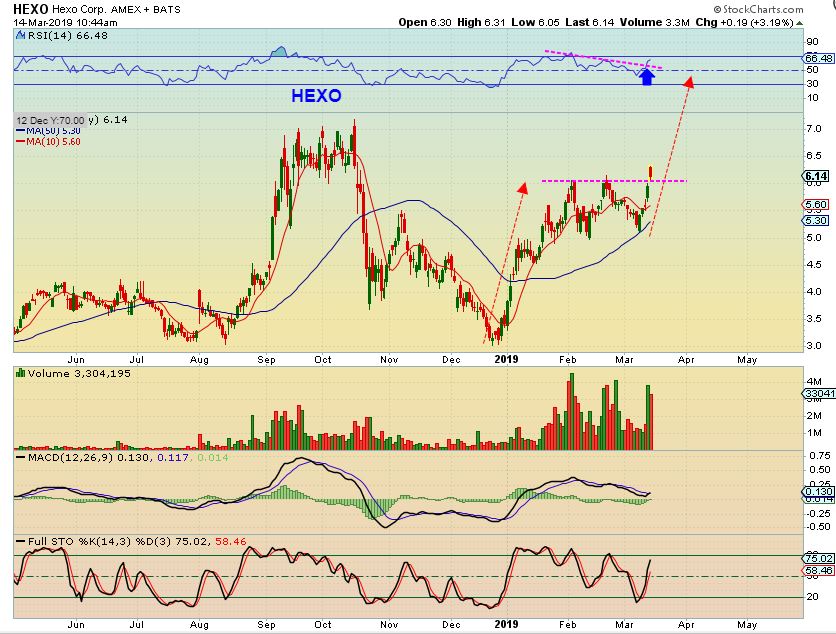Click the '14-Mar-2019 10:44am' timestamp

pyautogui.click(x=65, y=22)
